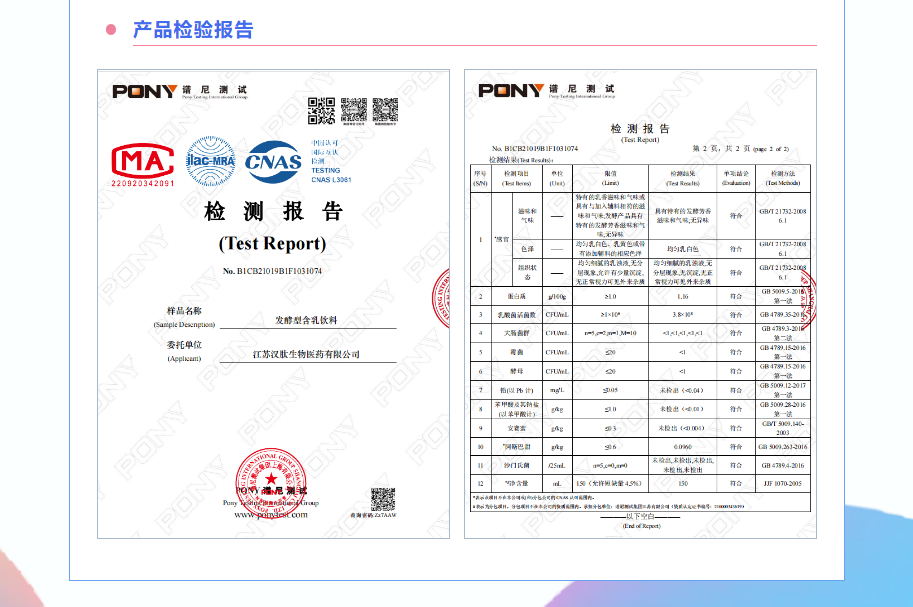Click the 铅(以 Pb 计) test item cell
This screenshot has height=607, width=913.
[516, 390]
